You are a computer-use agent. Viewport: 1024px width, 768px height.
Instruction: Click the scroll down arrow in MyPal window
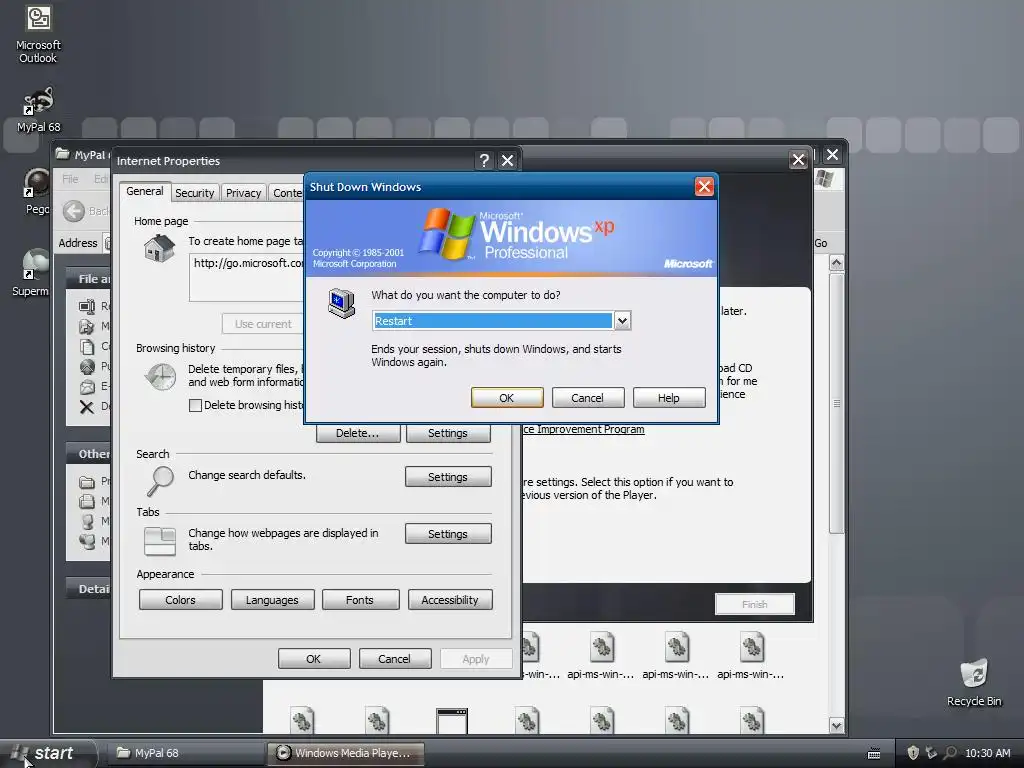pyautogui.click(x=837, y=725)
